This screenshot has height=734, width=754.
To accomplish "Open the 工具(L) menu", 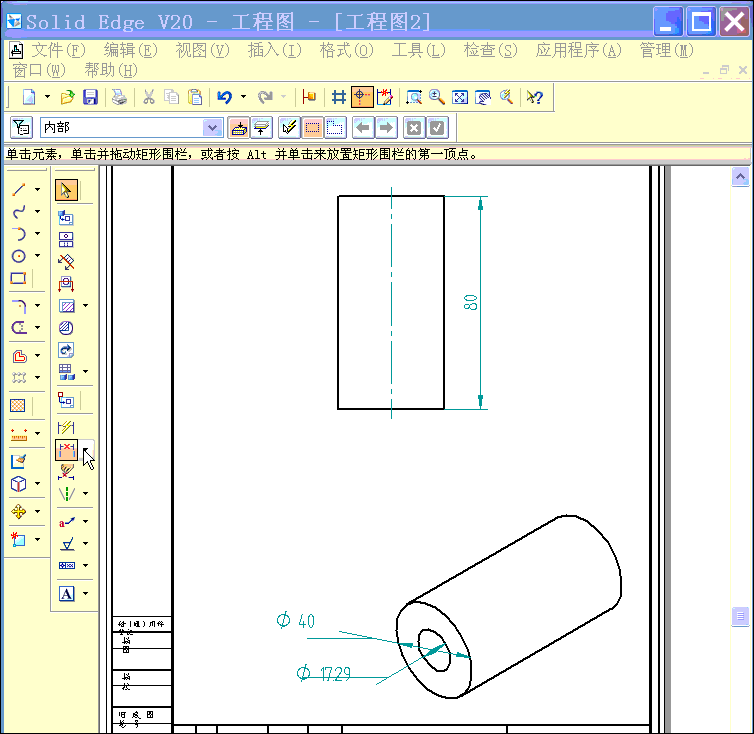I will click(x=418, y=50).
